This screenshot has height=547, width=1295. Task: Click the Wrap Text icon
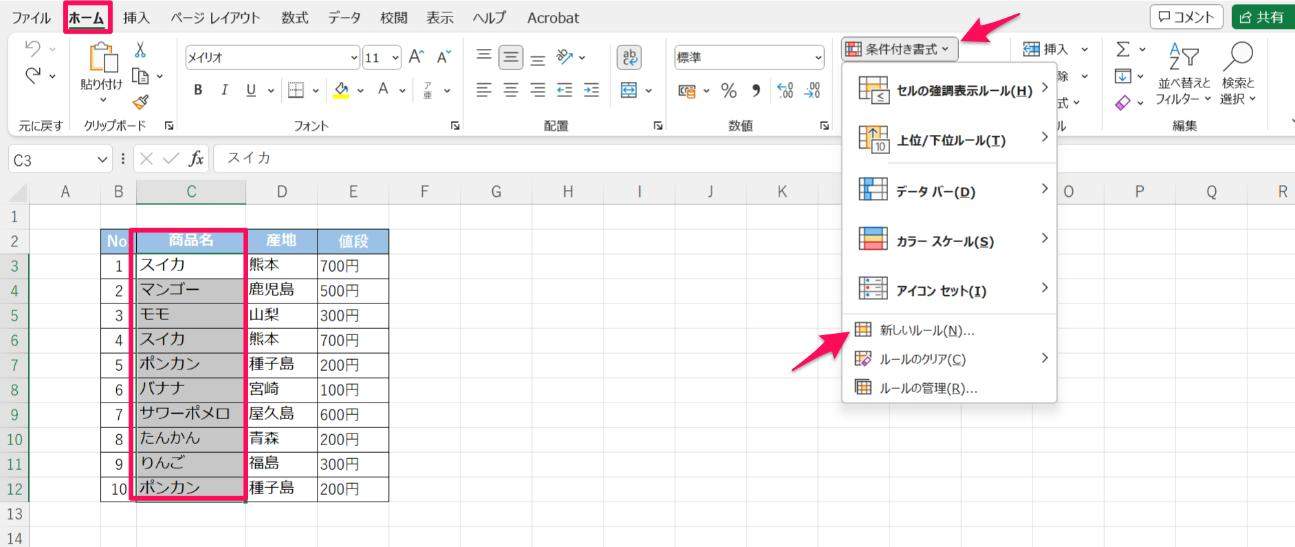point(630,57)
